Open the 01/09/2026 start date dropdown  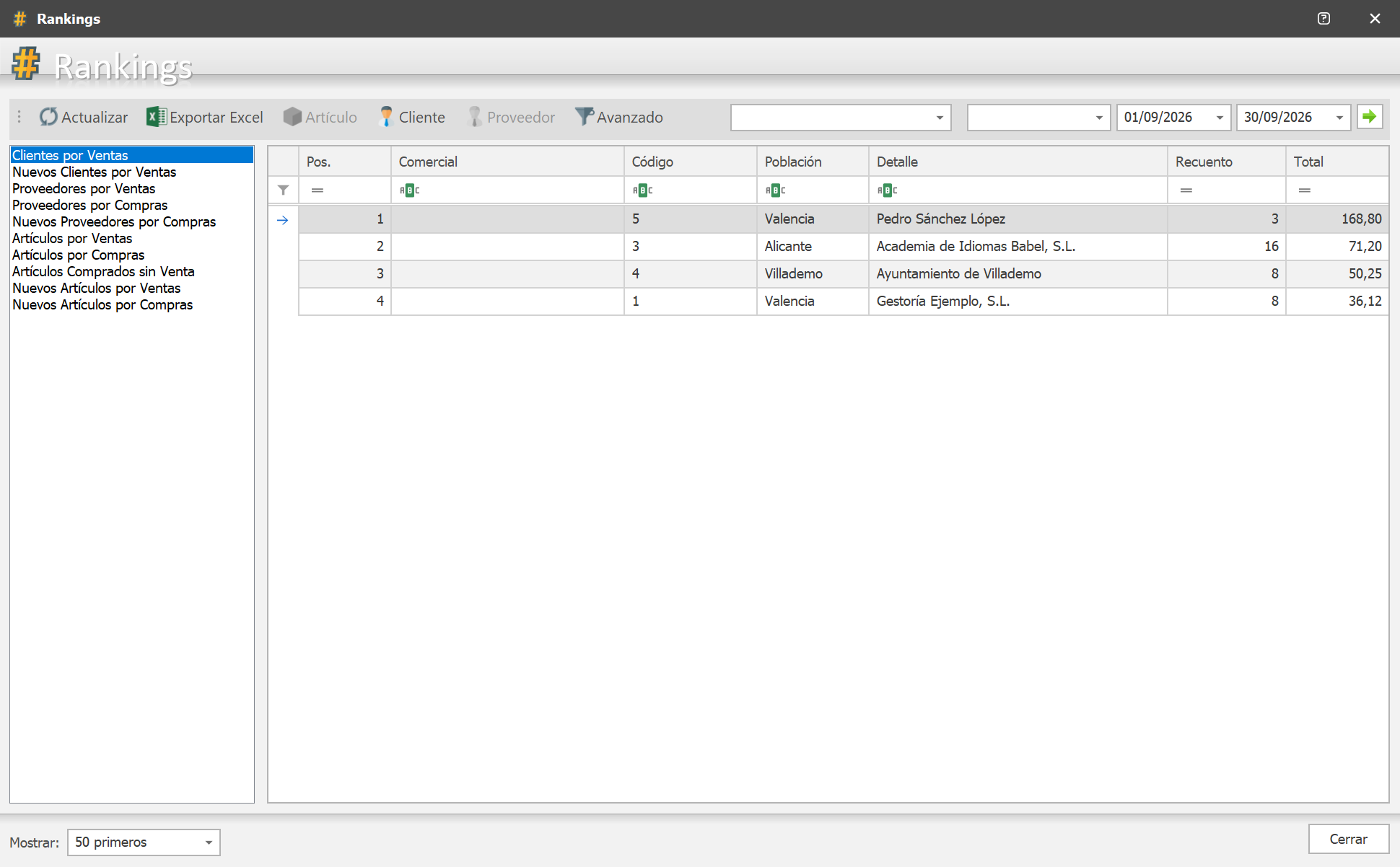[x=1220, y=118]
